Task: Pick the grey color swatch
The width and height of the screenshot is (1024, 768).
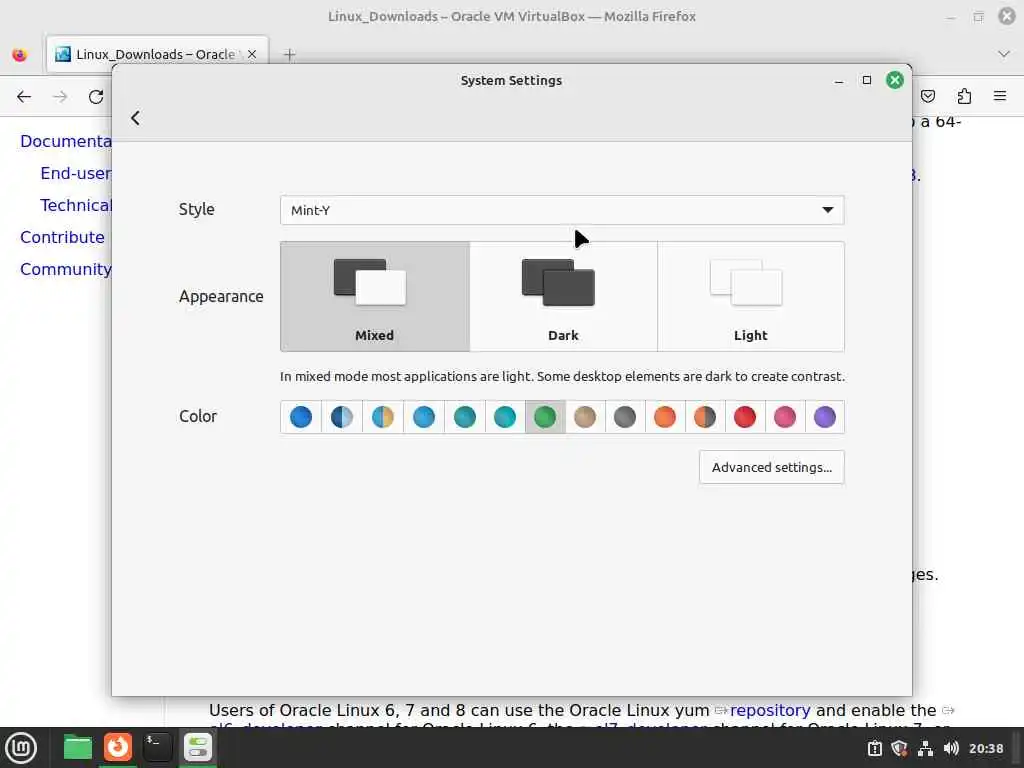Action: 625,417
